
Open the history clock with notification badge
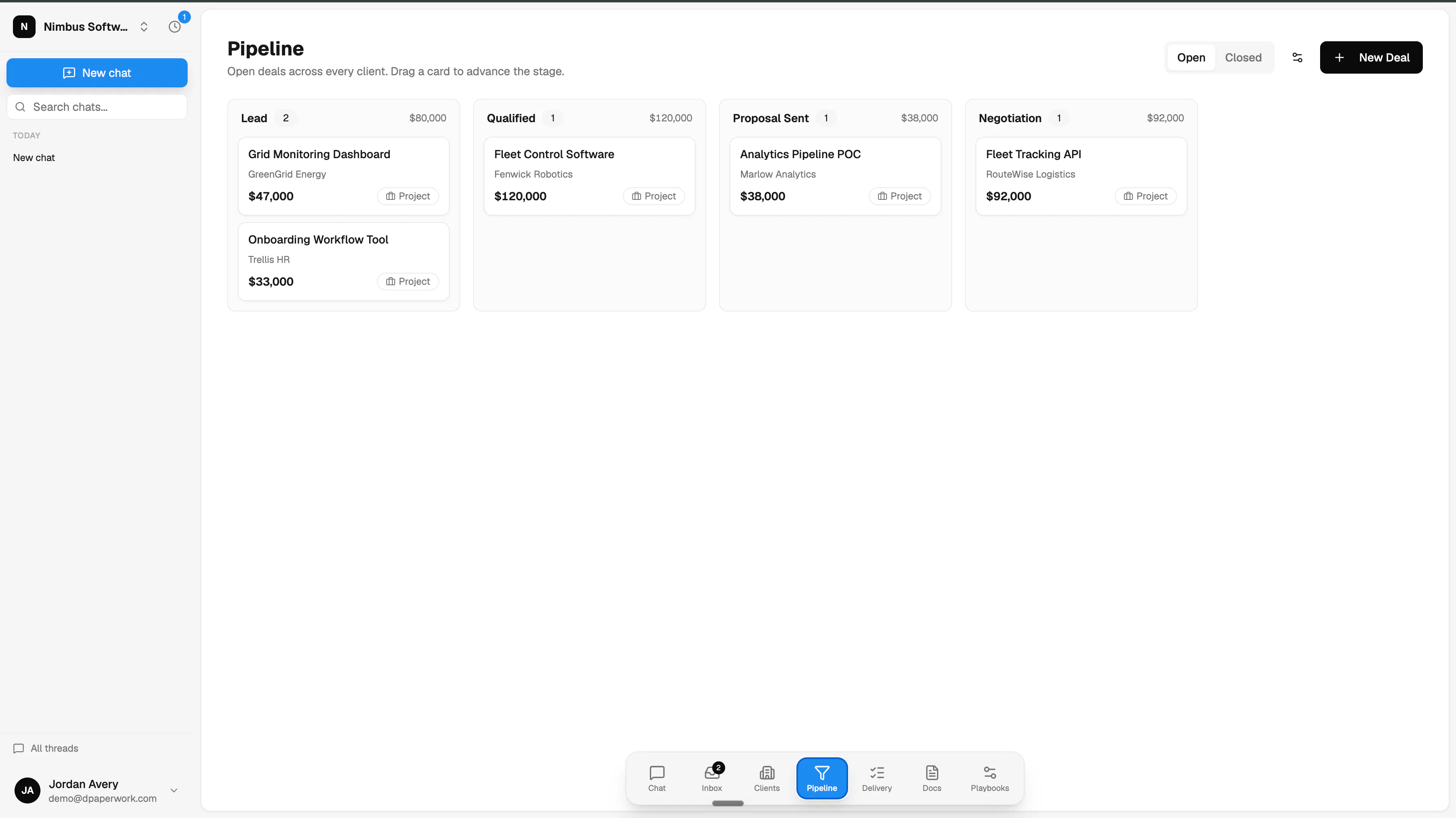(175, 27)
